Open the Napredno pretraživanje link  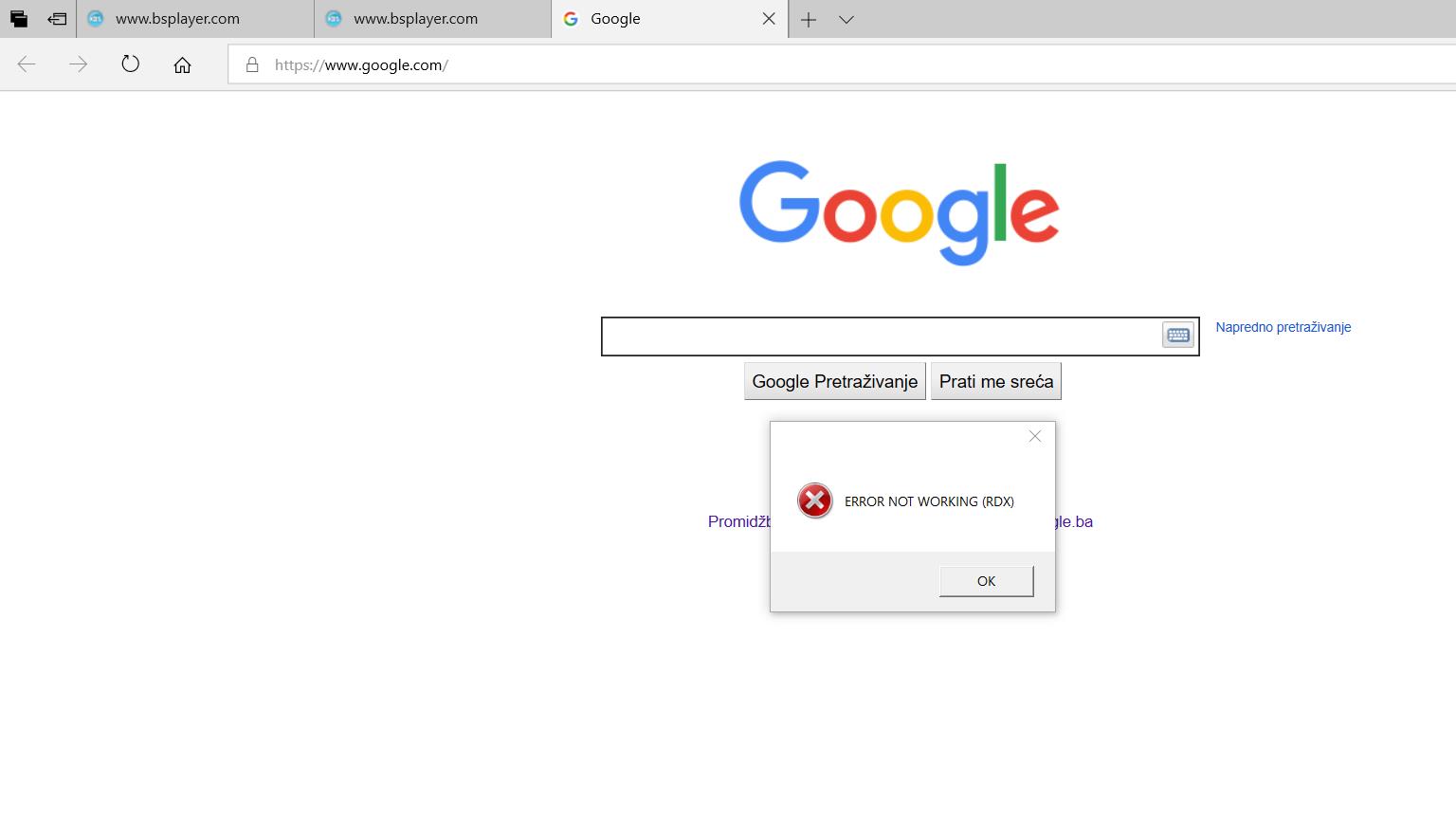tap(1283, 327)
